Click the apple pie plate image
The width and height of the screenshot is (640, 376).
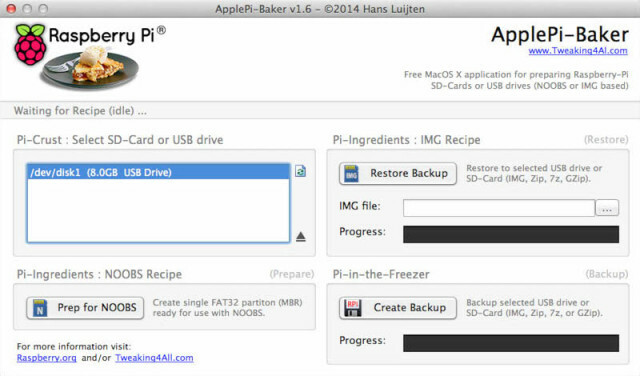pos(90,69)
